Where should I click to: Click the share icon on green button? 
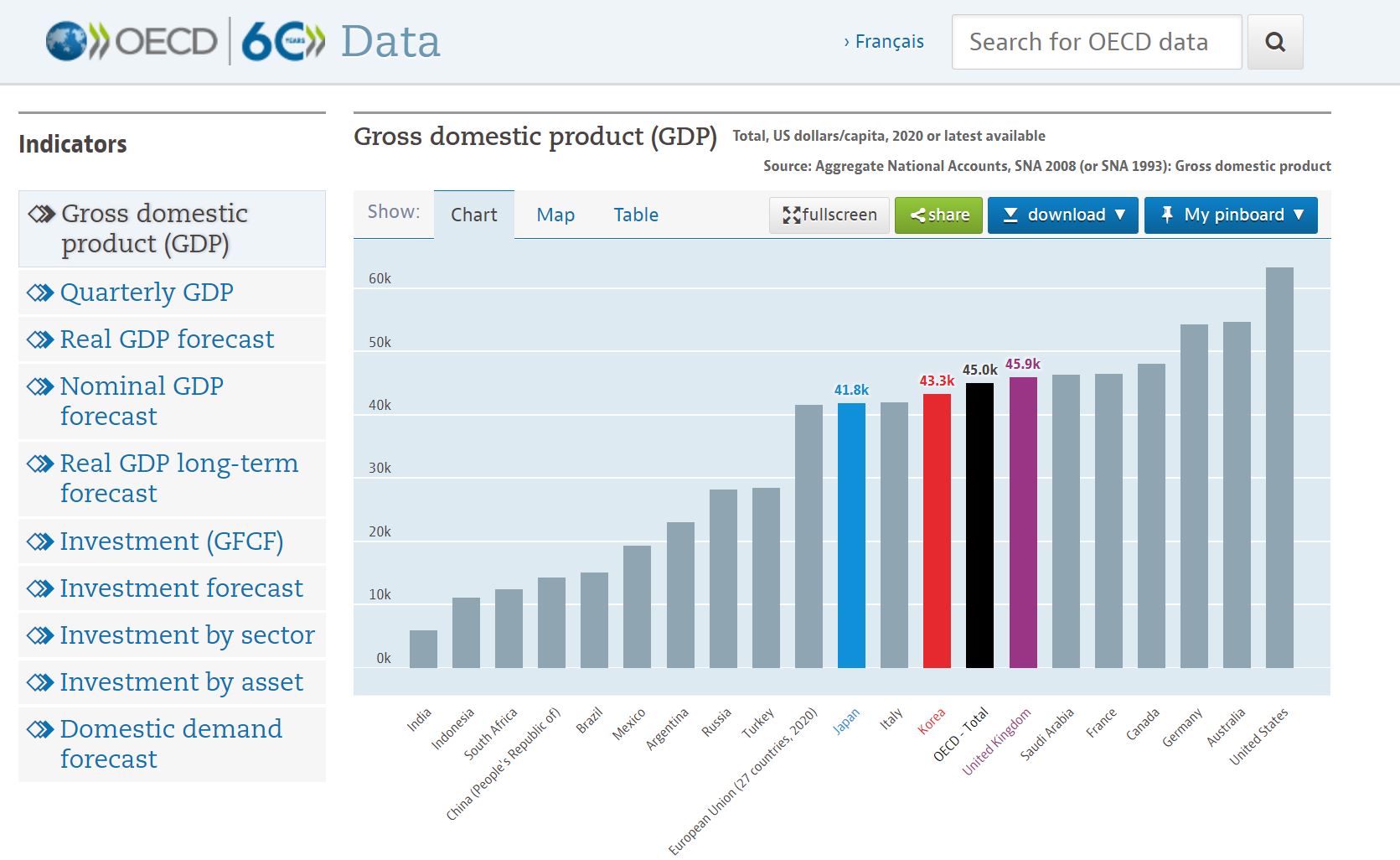917,215
